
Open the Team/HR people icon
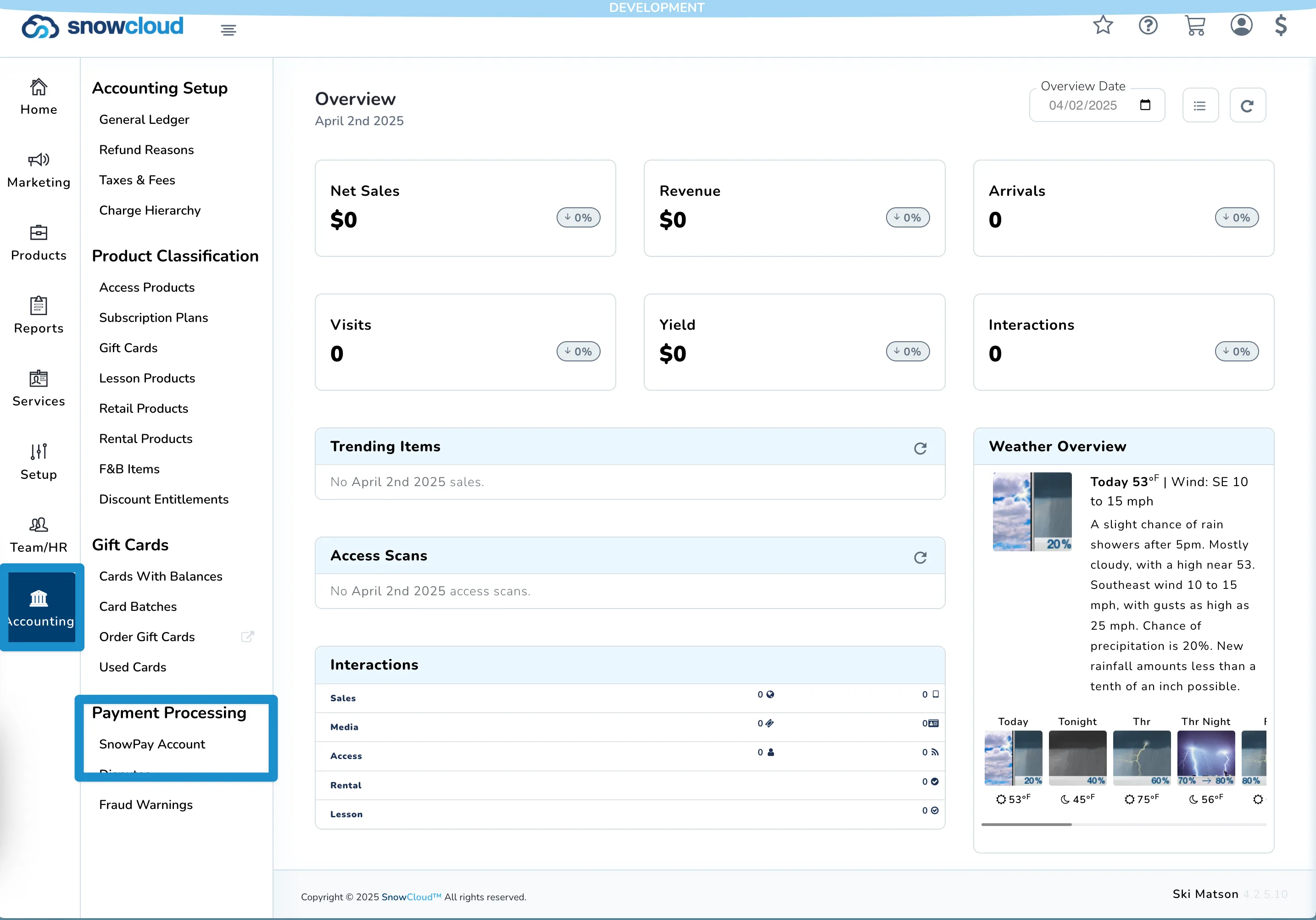tap(39, 524)
